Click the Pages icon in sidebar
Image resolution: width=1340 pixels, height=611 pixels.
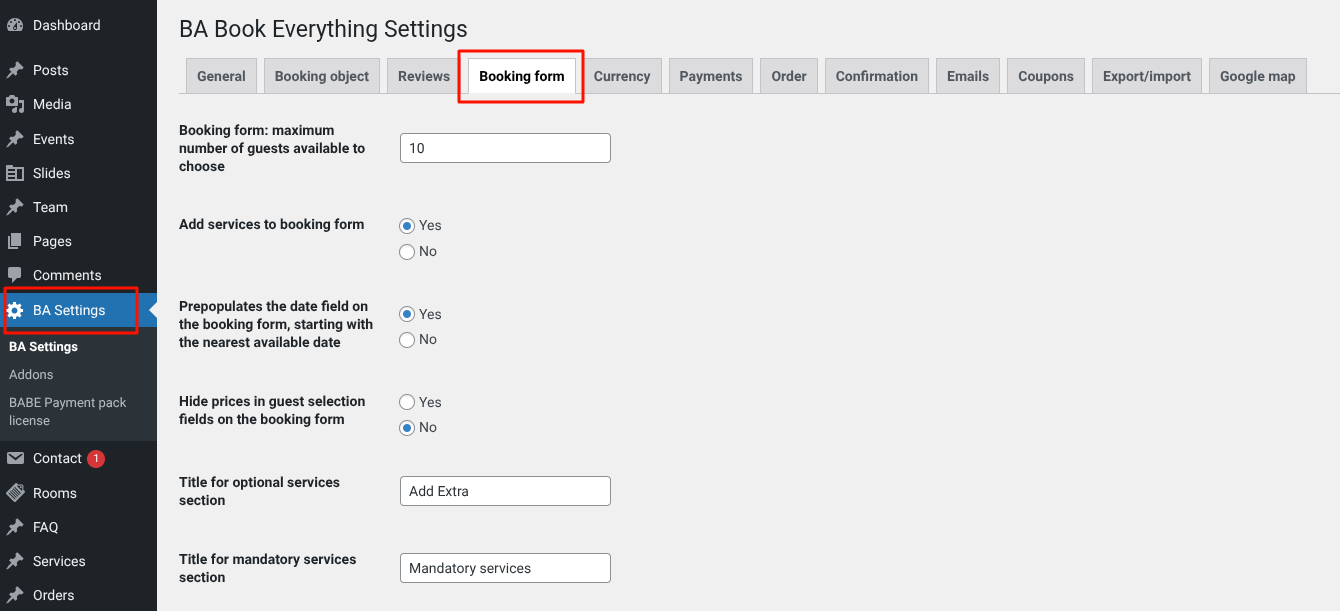15,241
